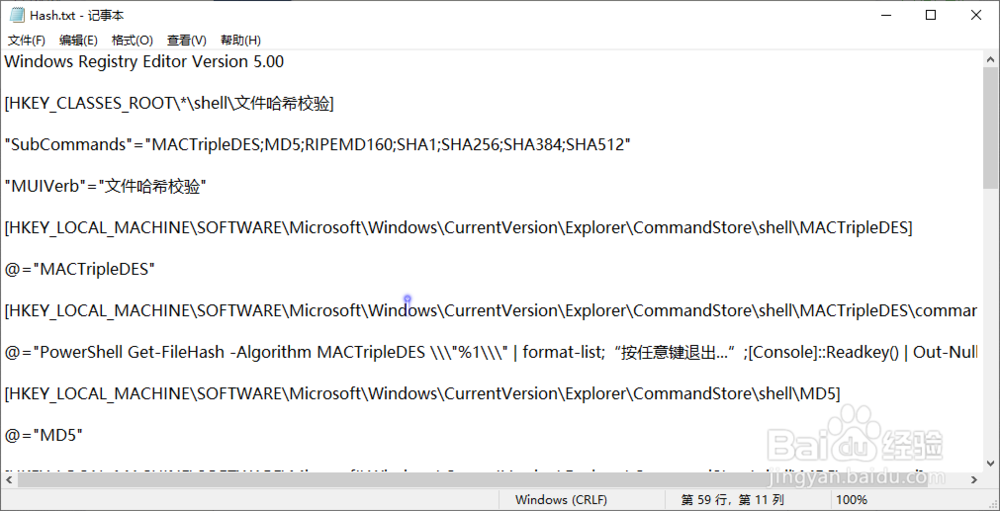Click the line @="MD5"
The image size is (1000, 511).
(x=44, y=435)
